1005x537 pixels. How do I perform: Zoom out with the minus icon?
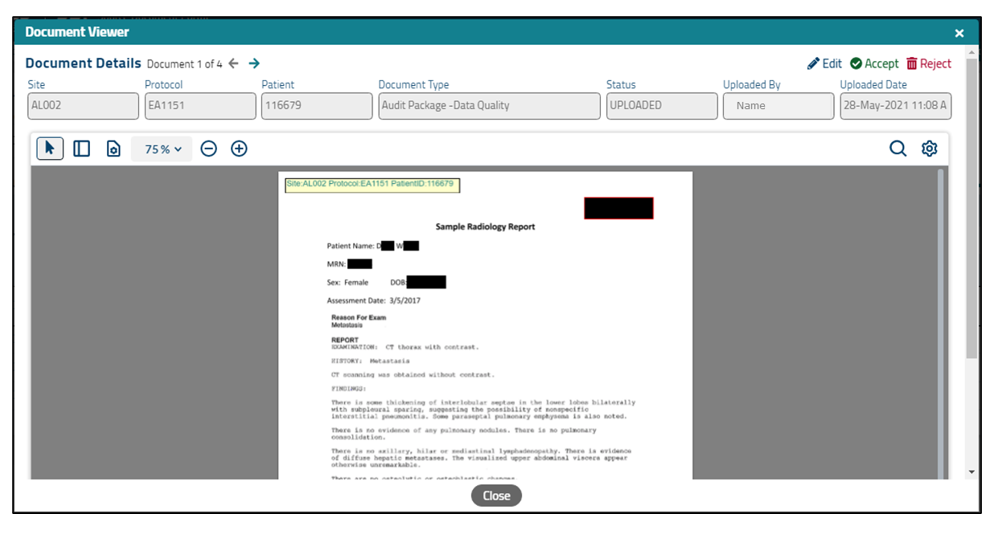pyautogui.click(x=208, y=149)
